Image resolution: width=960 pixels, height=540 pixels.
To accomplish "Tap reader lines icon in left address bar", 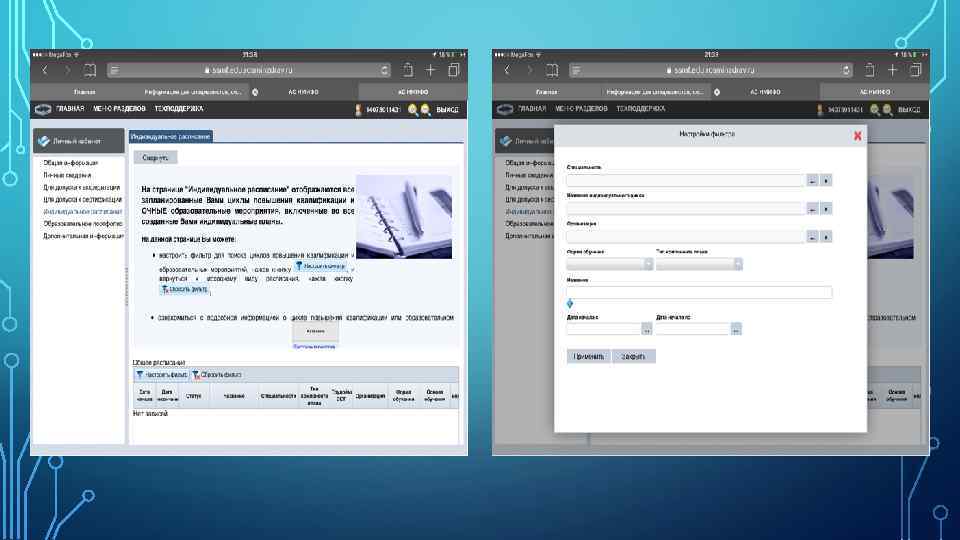I will pos(114,70).
